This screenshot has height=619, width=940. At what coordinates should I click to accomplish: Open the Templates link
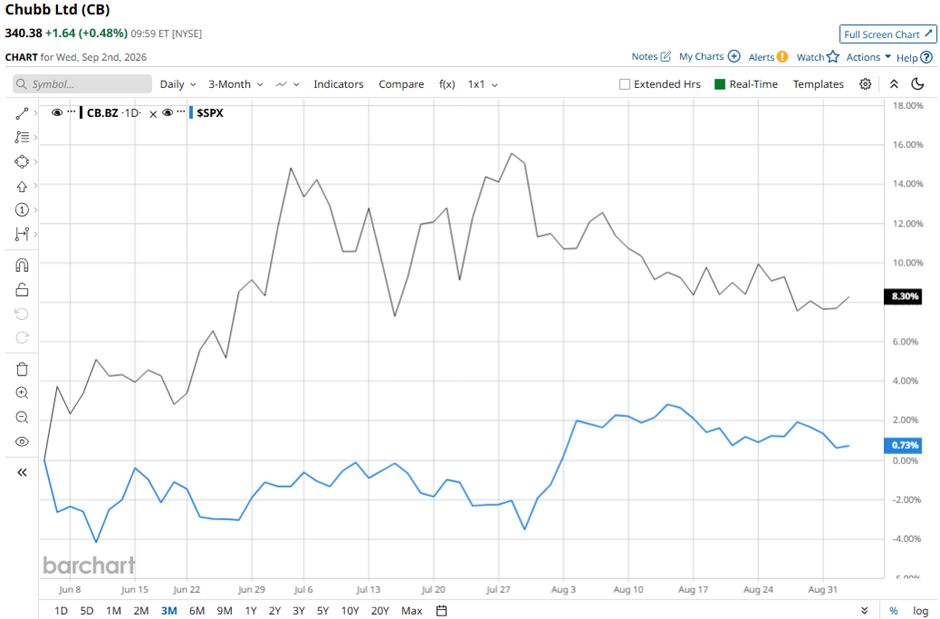click(x=818, y=84)
